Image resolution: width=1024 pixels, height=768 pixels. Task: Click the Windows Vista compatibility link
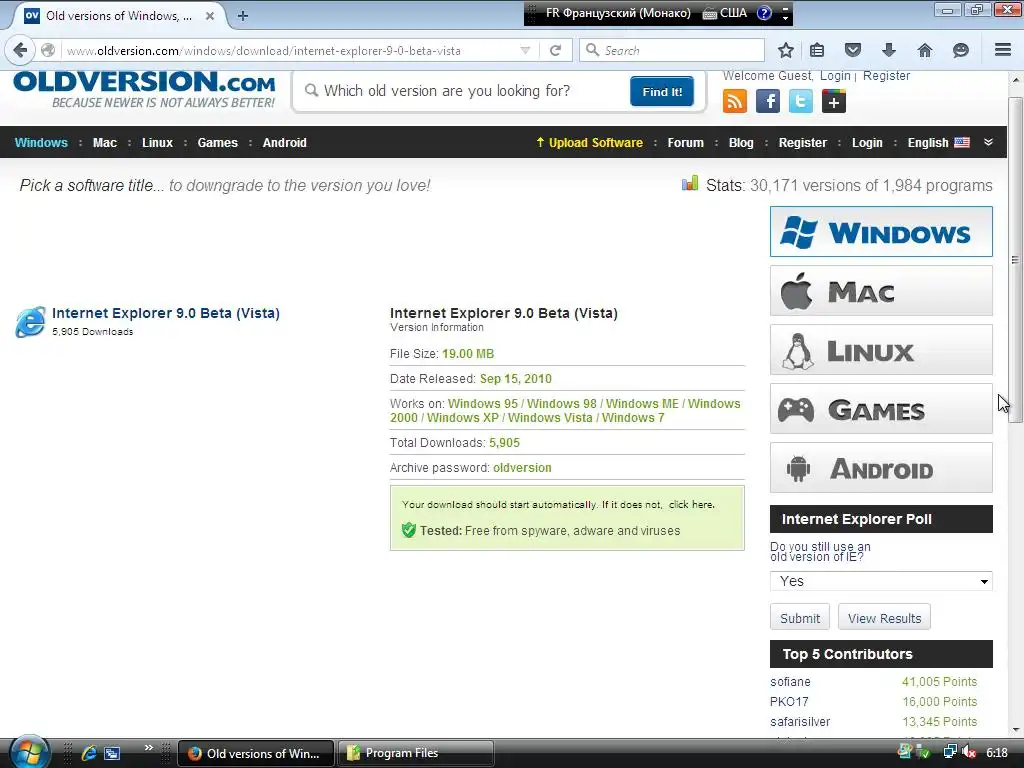coord(550,417)
